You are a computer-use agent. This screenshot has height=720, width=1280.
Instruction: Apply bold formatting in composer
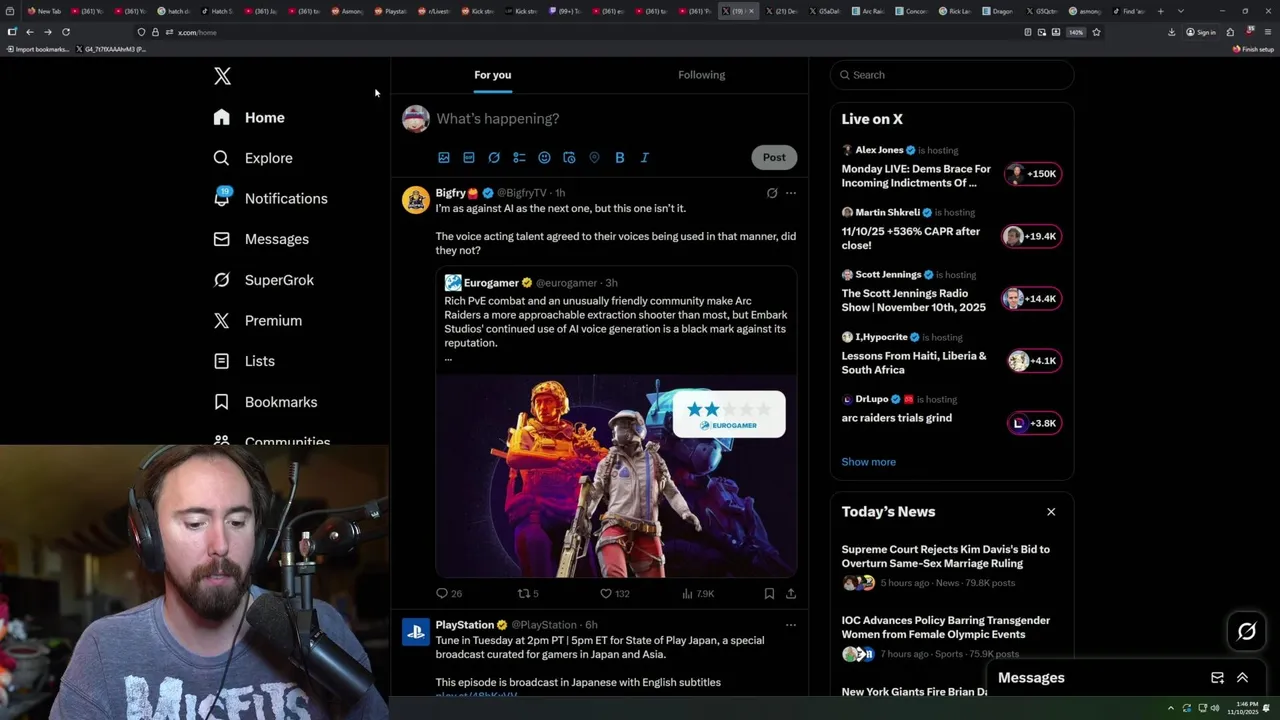click(x=620, y=157)
